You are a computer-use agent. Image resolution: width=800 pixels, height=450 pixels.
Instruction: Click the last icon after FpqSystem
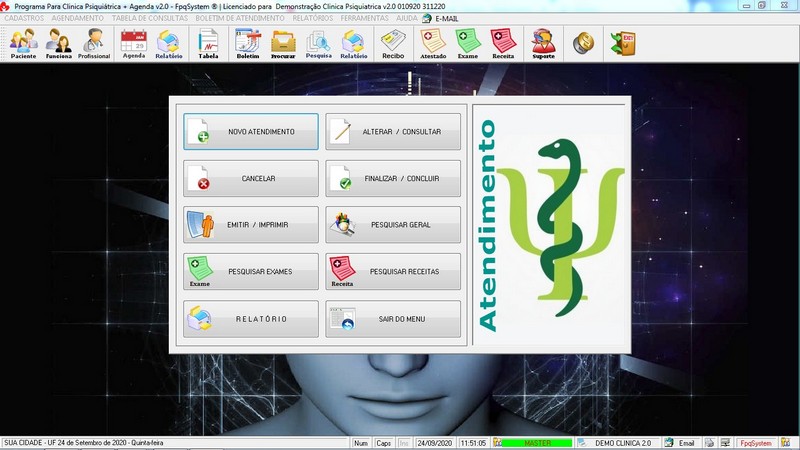pyautogui.click(x=785, y=443)
